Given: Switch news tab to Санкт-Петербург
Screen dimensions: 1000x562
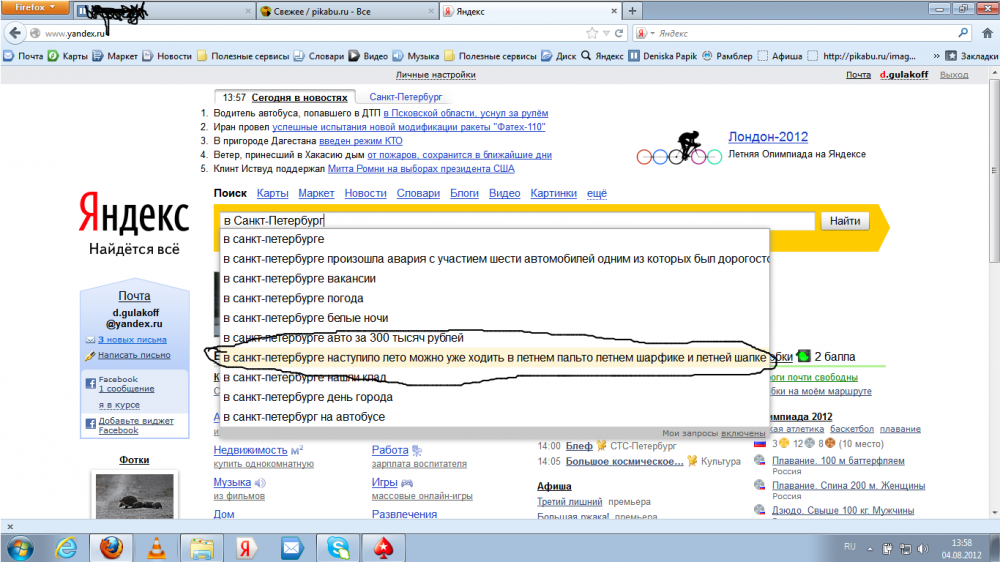Looking at the screenshot, I should point(406,97).
